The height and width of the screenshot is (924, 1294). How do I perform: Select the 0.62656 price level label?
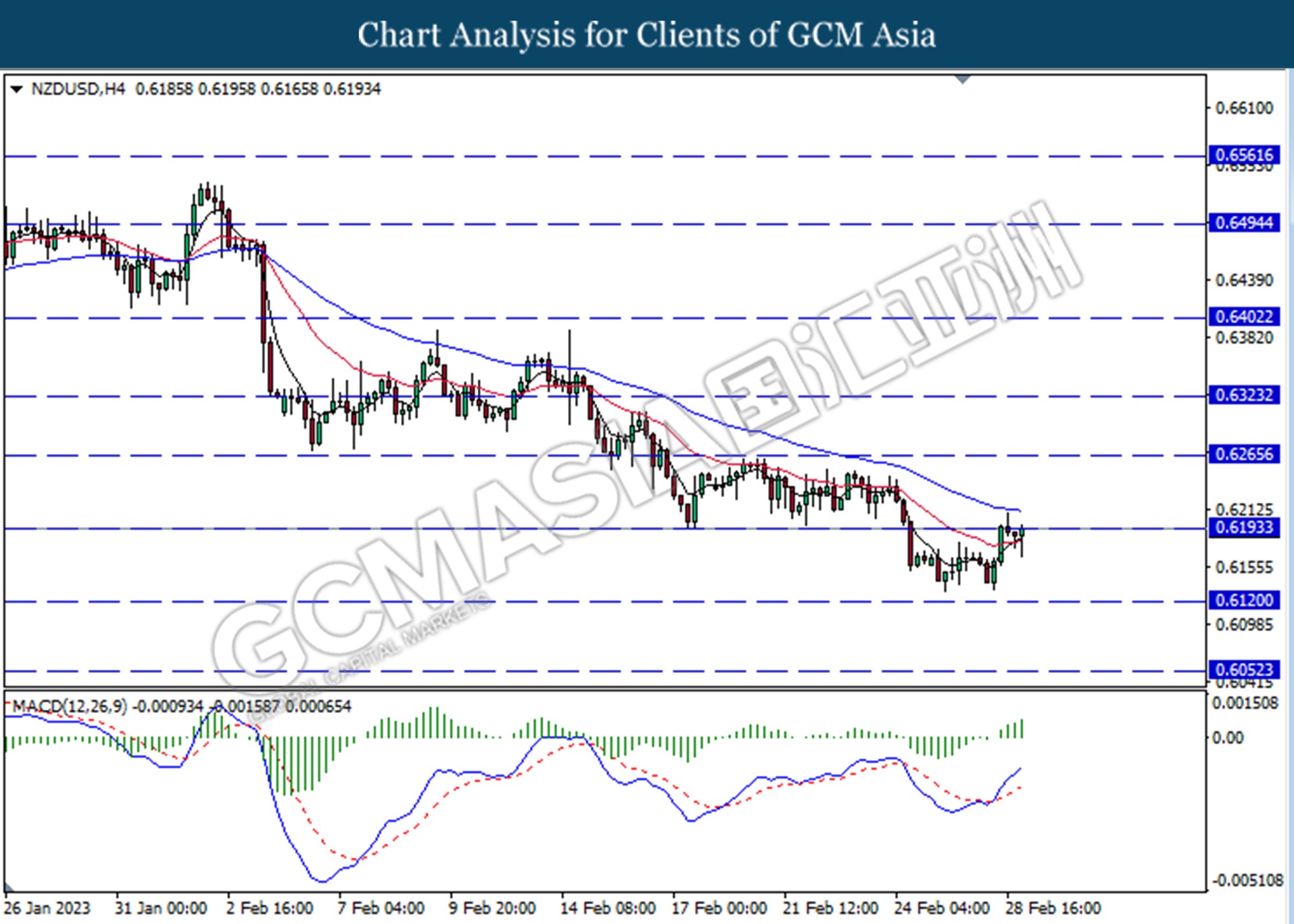1244,454
